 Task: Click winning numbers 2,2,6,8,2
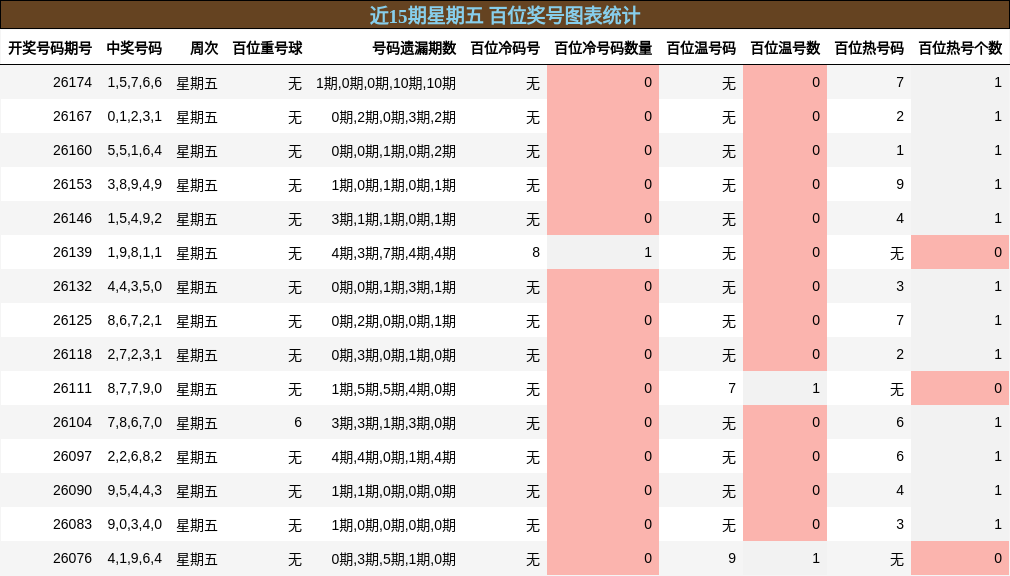pos(135,457)
